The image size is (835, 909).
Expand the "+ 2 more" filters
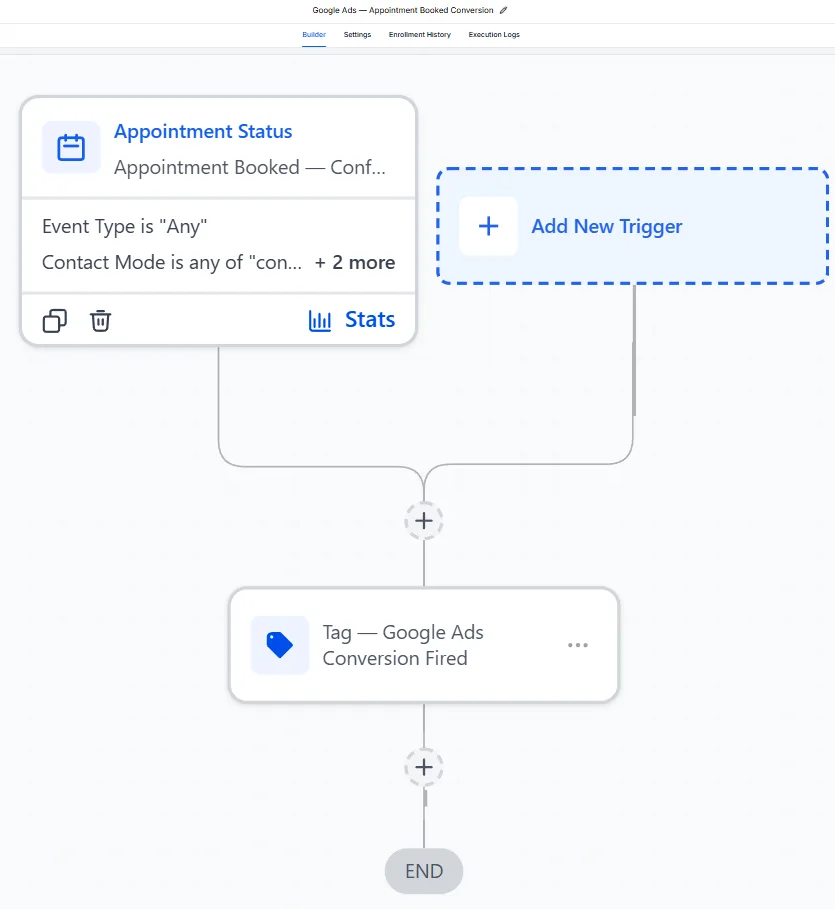click(x=355, y=263)
